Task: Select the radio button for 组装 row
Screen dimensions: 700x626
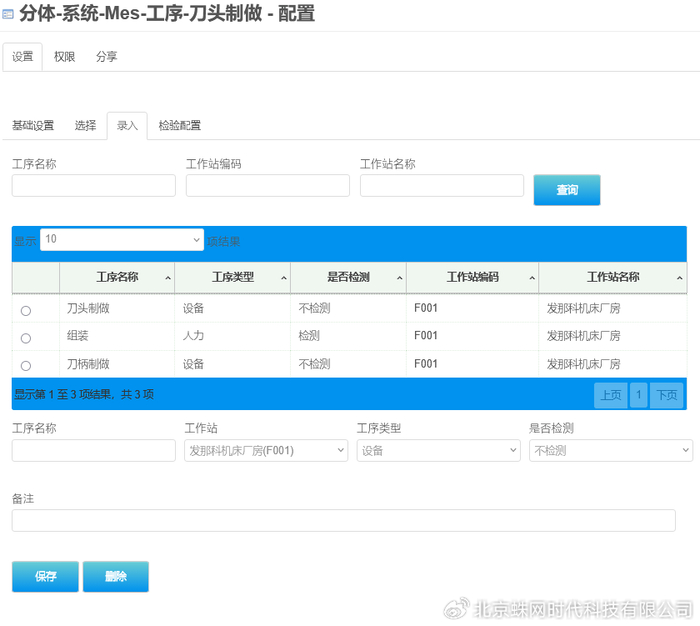Action: (26, 338)
